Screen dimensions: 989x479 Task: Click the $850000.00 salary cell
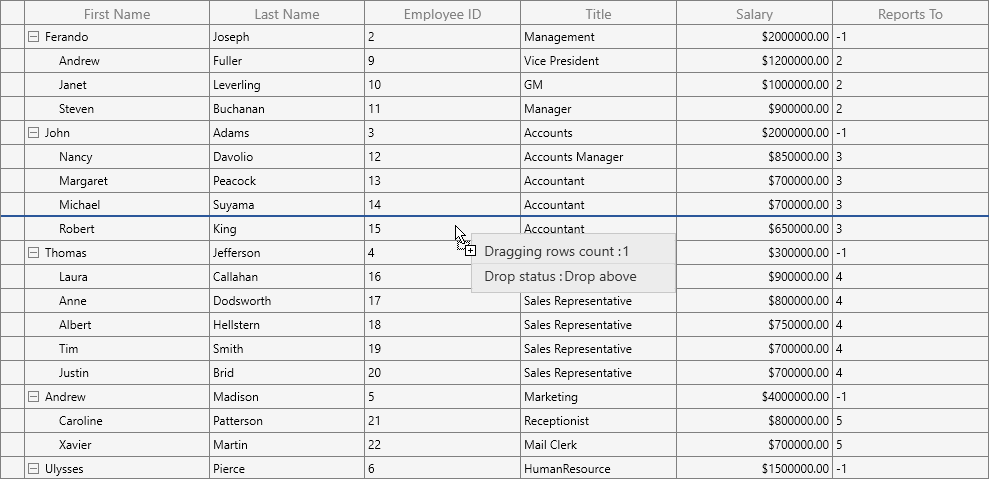click(754, 157)
